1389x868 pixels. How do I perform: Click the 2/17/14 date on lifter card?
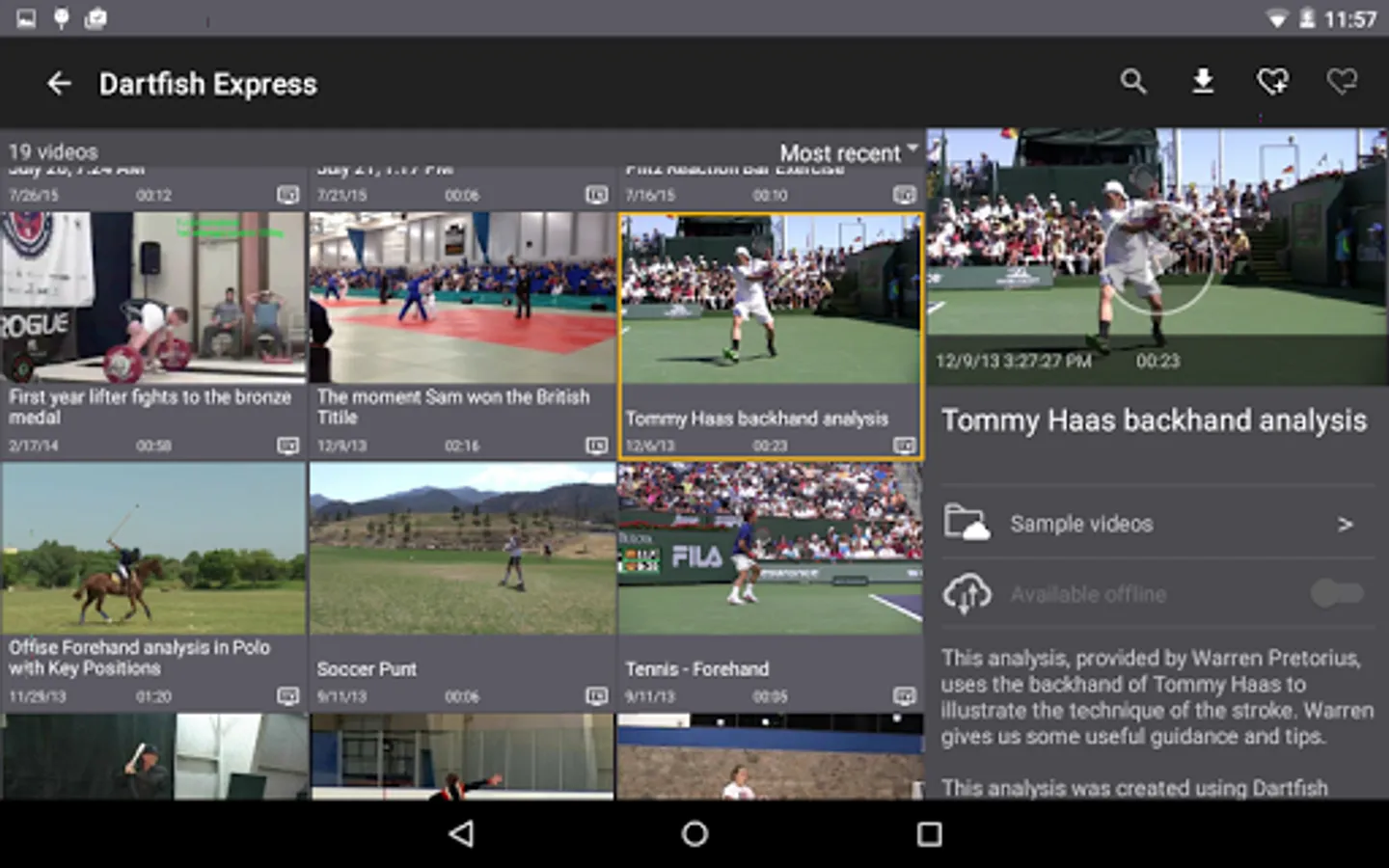[34, 446]
